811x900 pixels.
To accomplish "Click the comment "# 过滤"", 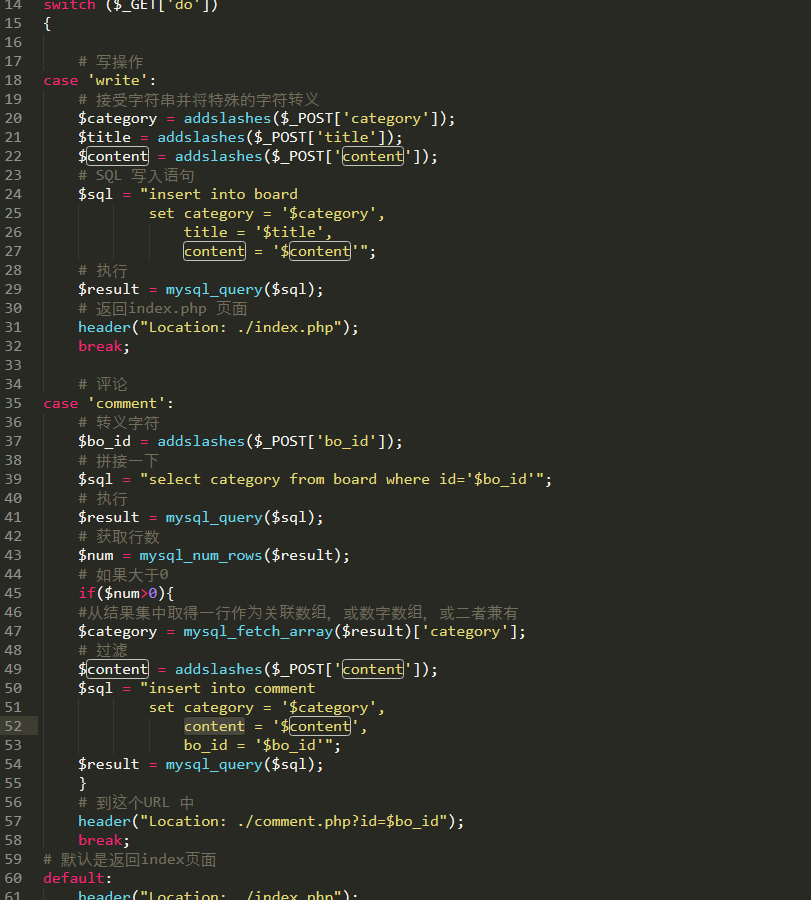I will [103, 650].
